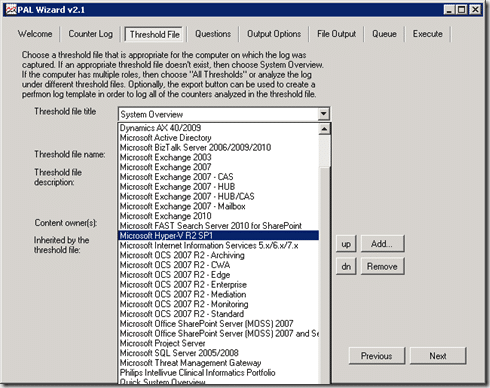The height and width of the screenshot is (388, 490).
Task: Select Microsoft OCS 2007 R2 - CWA
Action: 218,265
